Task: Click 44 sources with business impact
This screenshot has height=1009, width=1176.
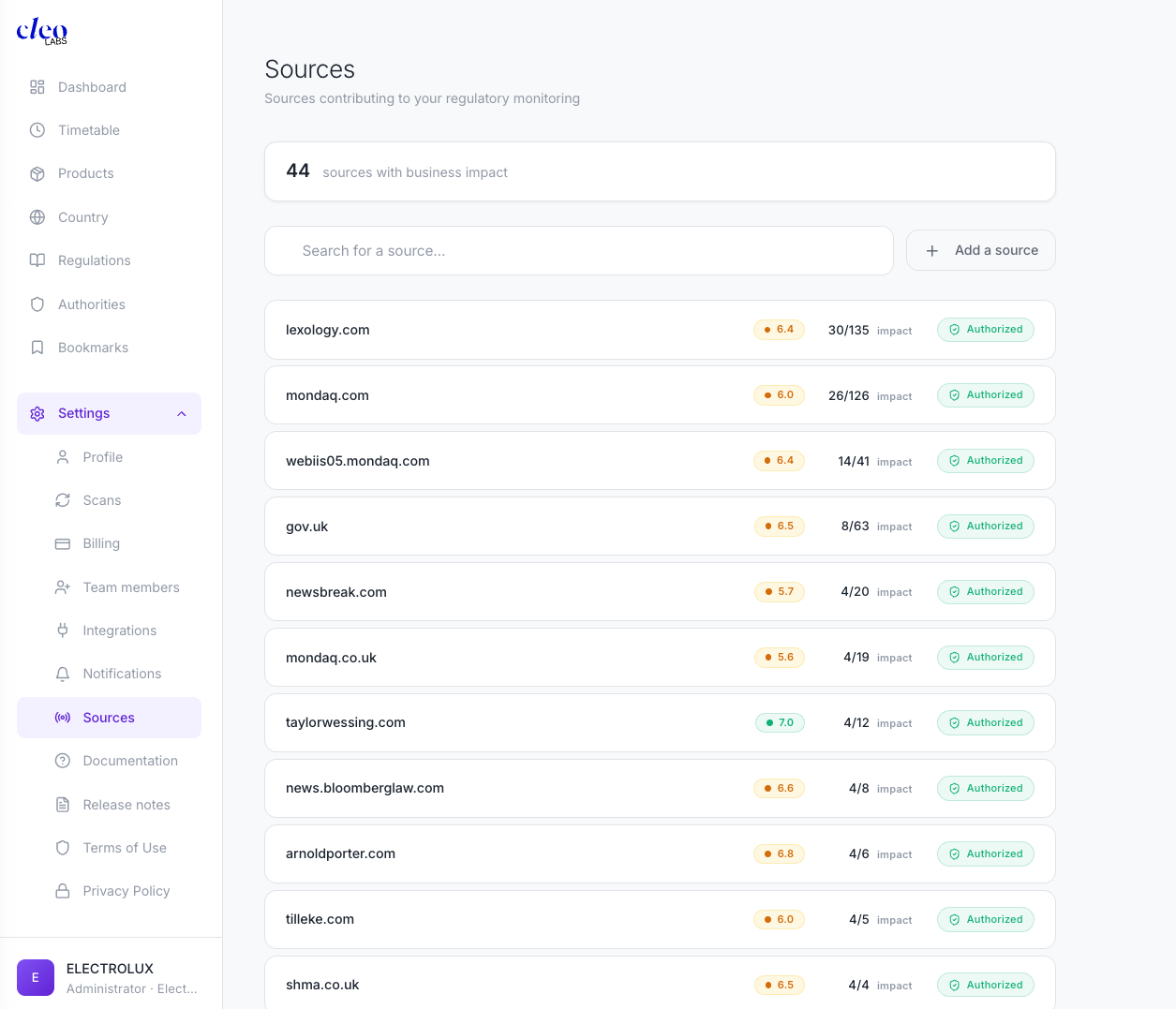Action: click(x=660, y=171)
